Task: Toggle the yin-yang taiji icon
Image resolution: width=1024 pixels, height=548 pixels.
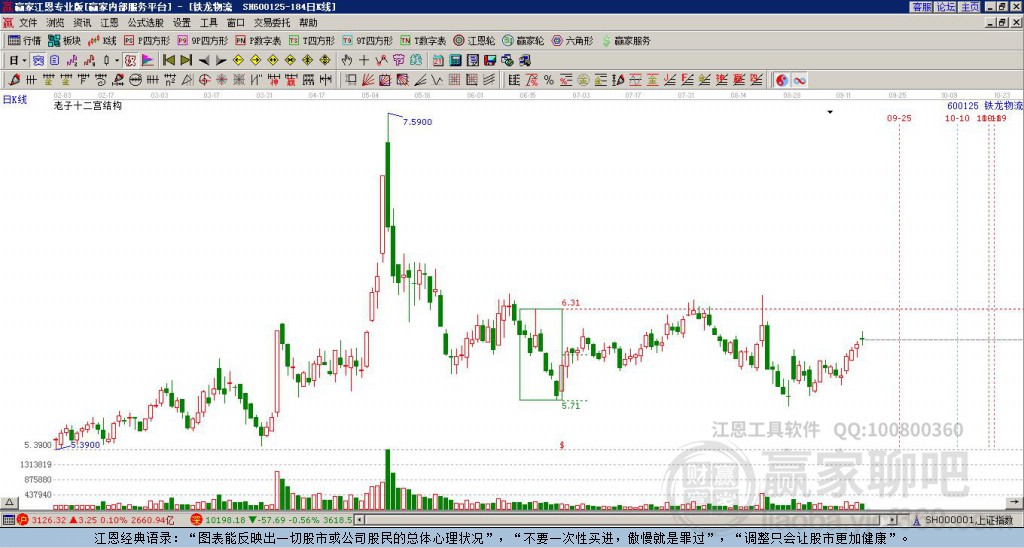Action: click(x=781, y=80)
